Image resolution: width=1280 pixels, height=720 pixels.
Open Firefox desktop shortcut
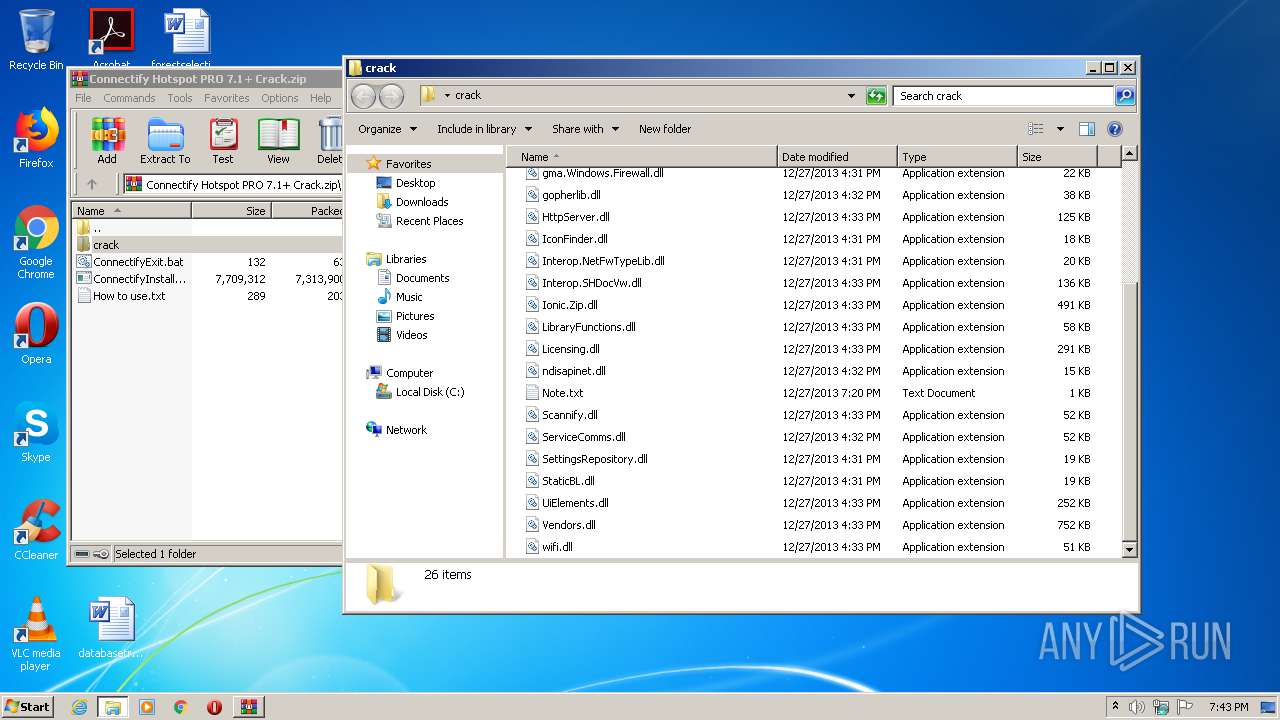(36, 138)
